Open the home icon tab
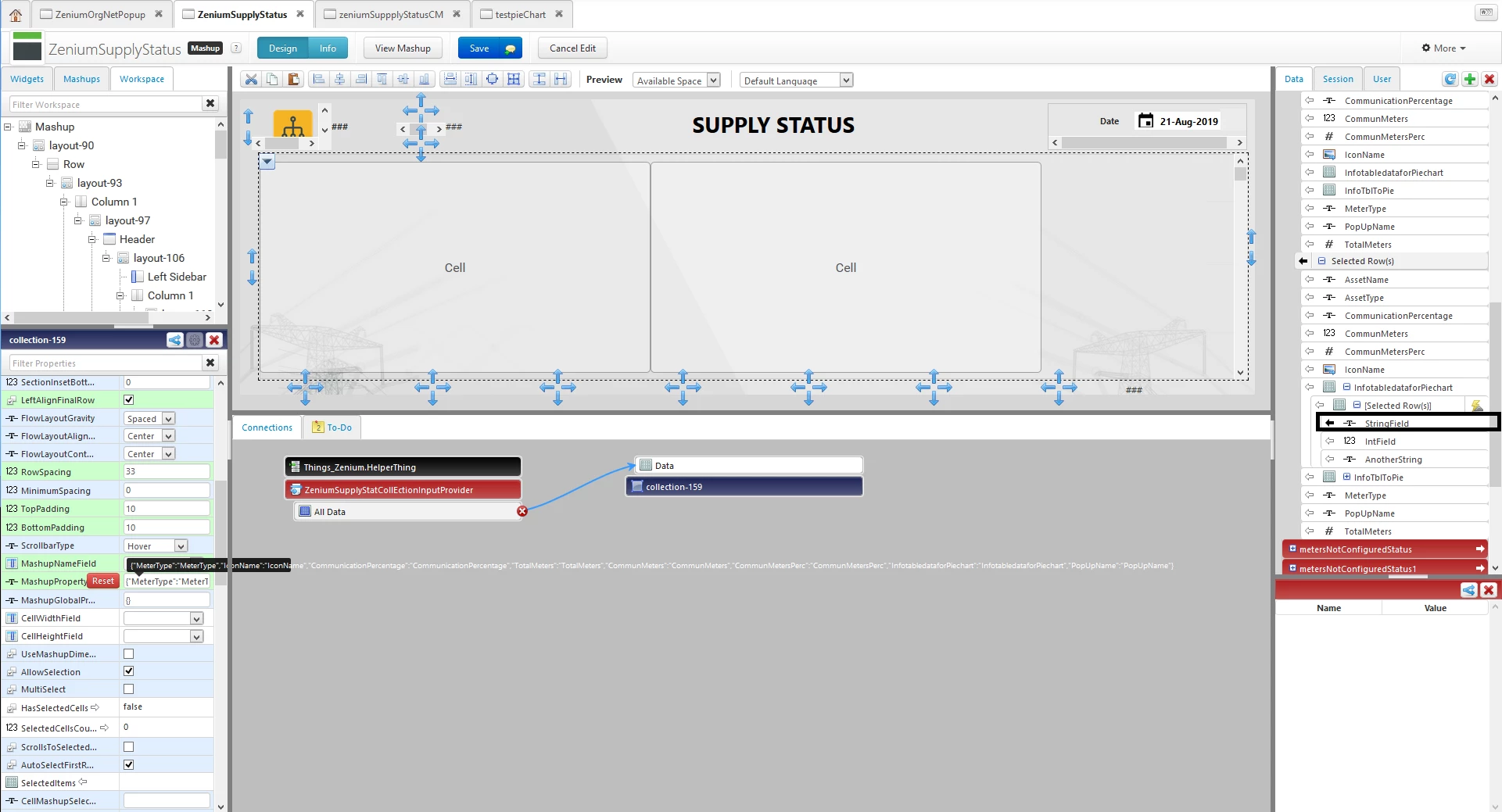 (16, 15)
